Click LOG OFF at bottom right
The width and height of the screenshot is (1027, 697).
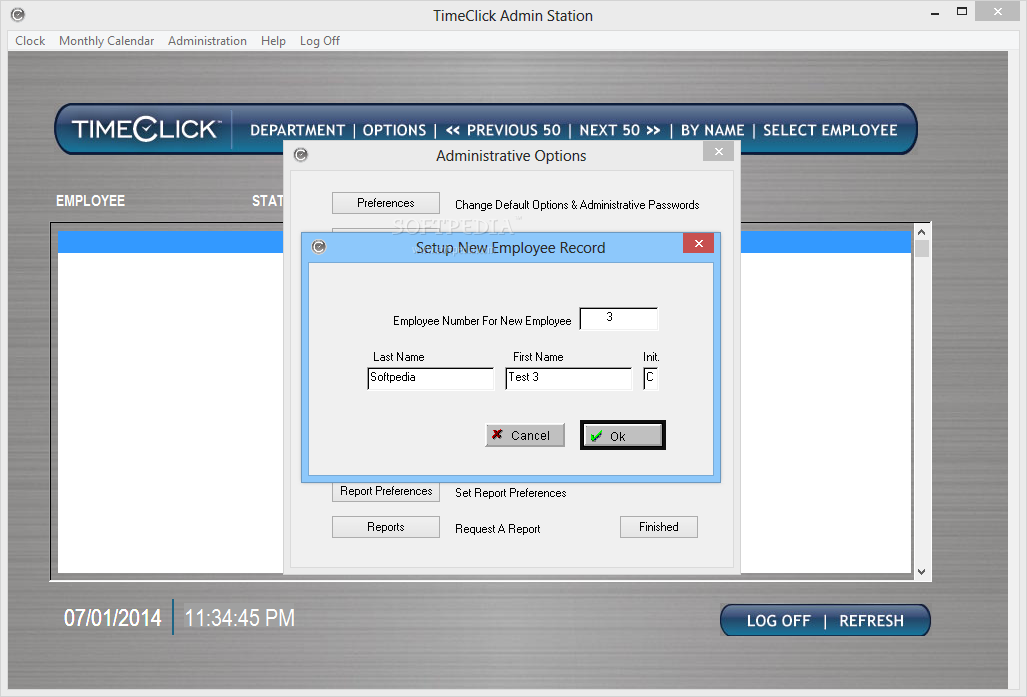(x=779, y=620)
